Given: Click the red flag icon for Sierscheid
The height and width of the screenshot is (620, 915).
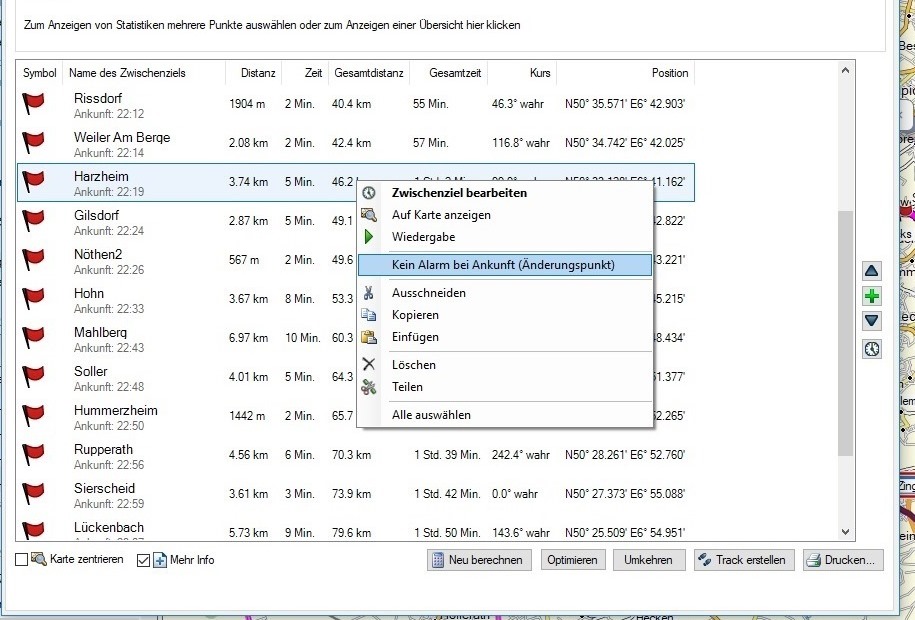Looking at the screenshot, I should tap(35, 494).
